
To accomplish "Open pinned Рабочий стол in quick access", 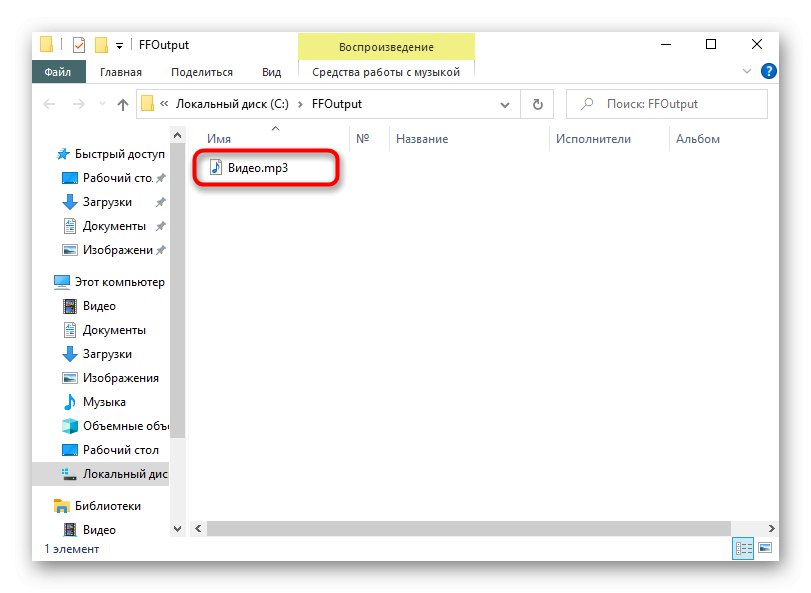I will point(114,178).
